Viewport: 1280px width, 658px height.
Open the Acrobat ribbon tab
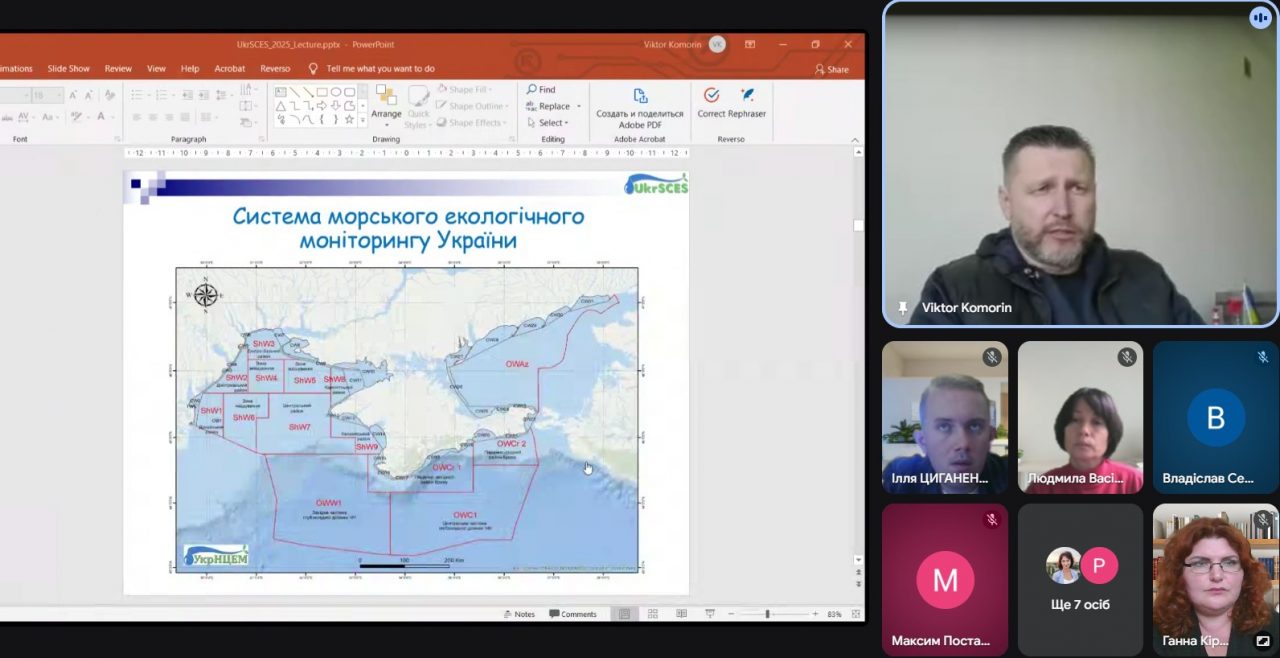pyautogui.click(x=229, y=69)
